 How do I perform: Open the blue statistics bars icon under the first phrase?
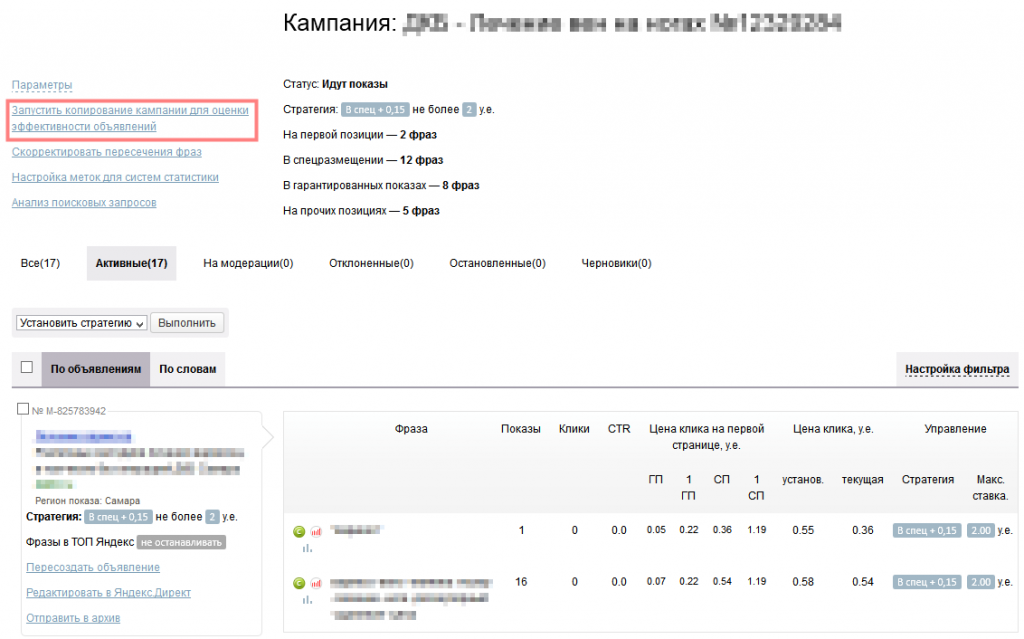[307, 548]
